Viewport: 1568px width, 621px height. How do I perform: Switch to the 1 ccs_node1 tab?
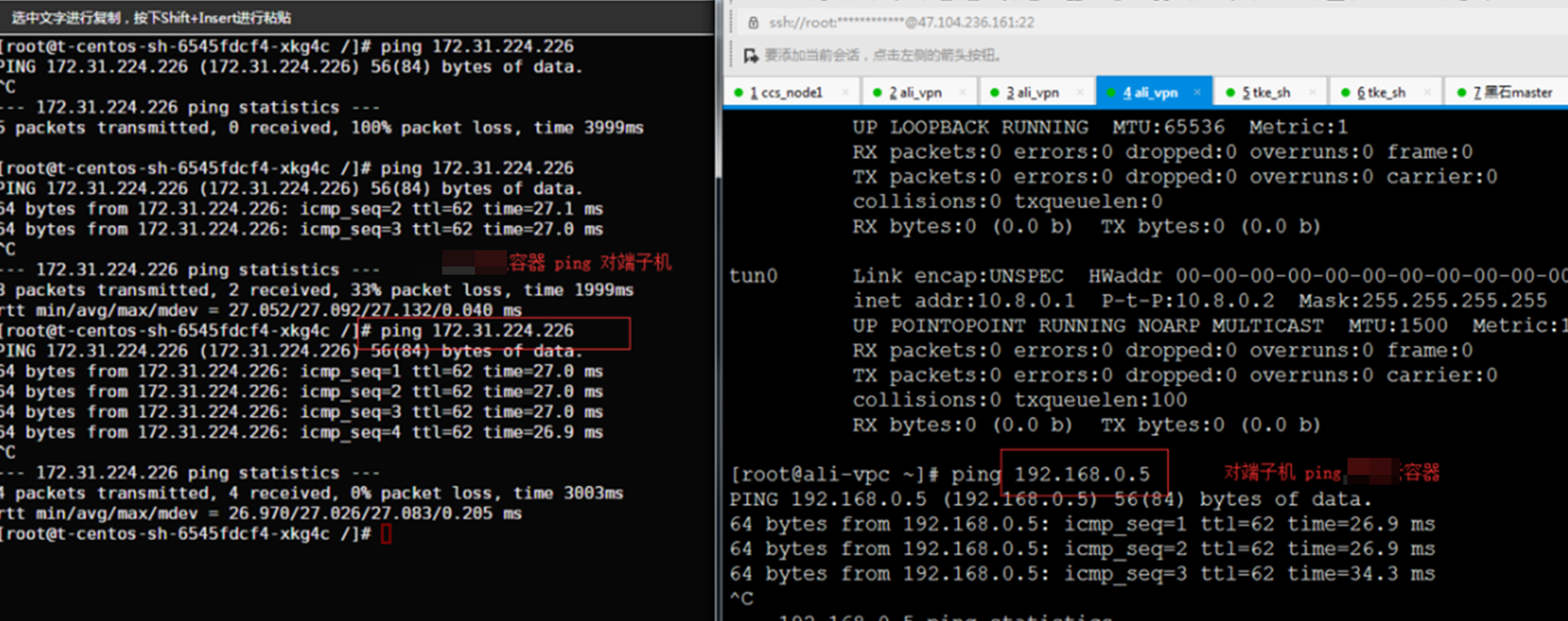tap(786, 93)
